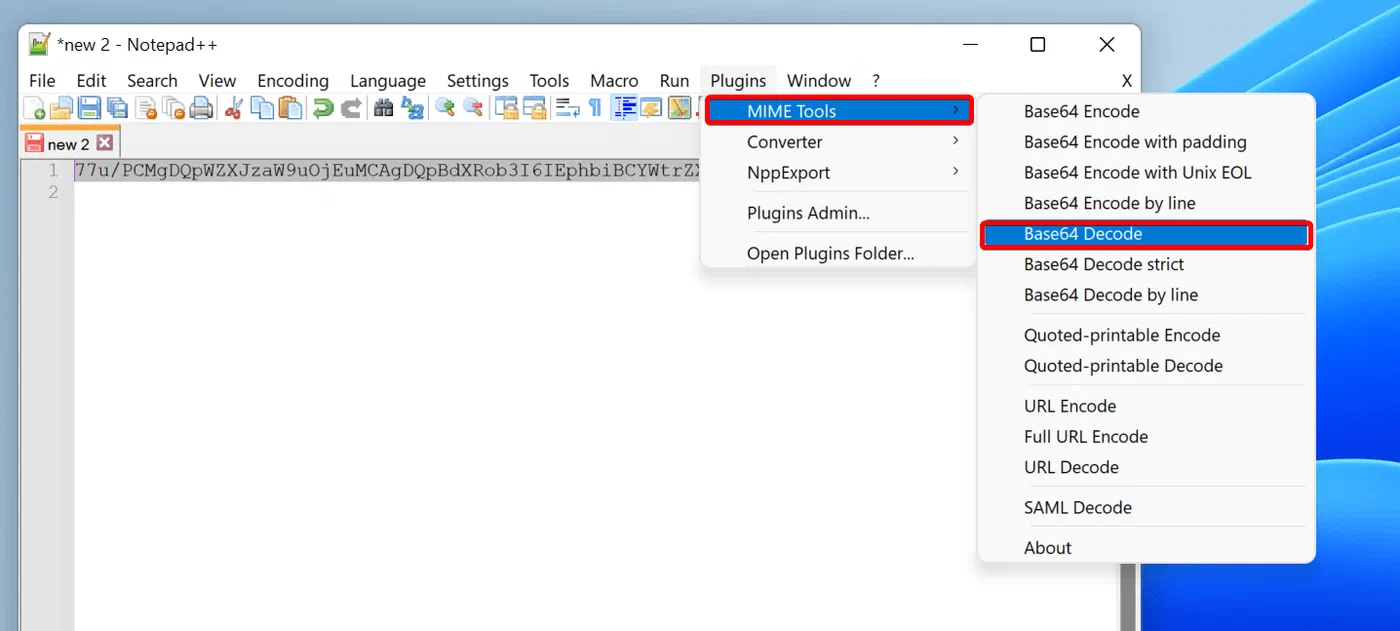Open the ? help menu

[x=876, y=81]
